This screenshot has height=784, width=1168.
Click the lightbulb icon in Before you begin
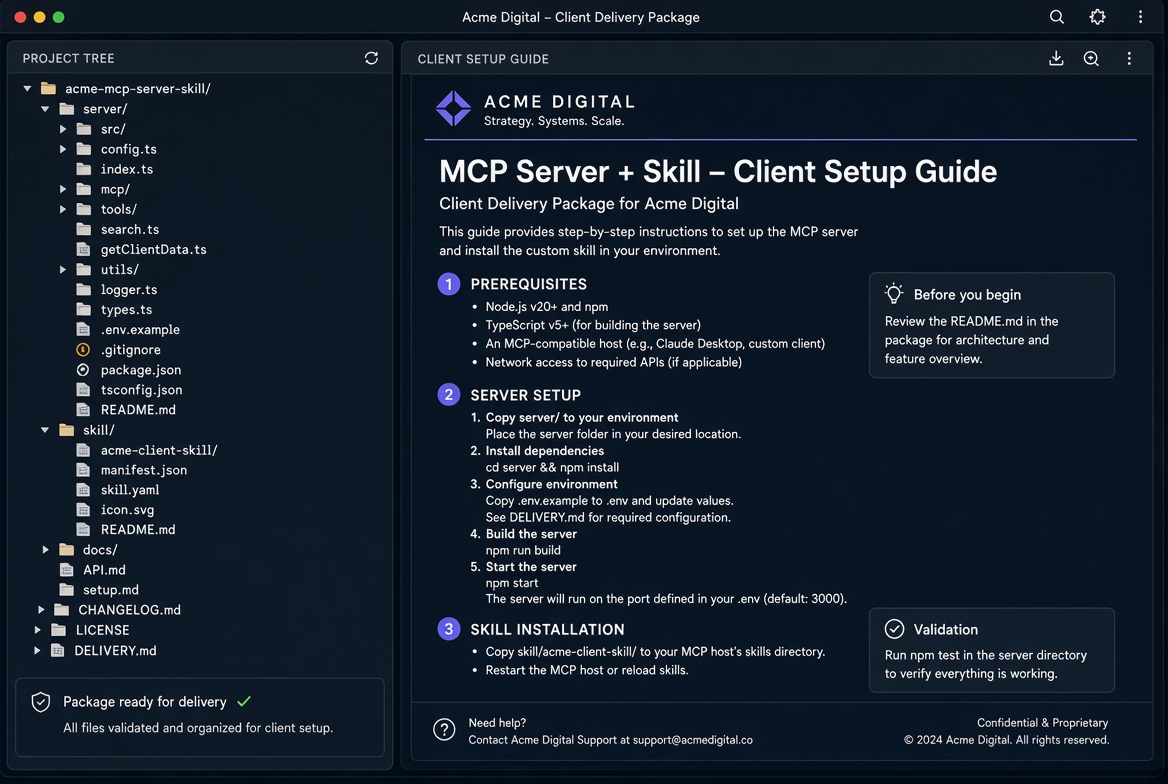tap(894, 294)
